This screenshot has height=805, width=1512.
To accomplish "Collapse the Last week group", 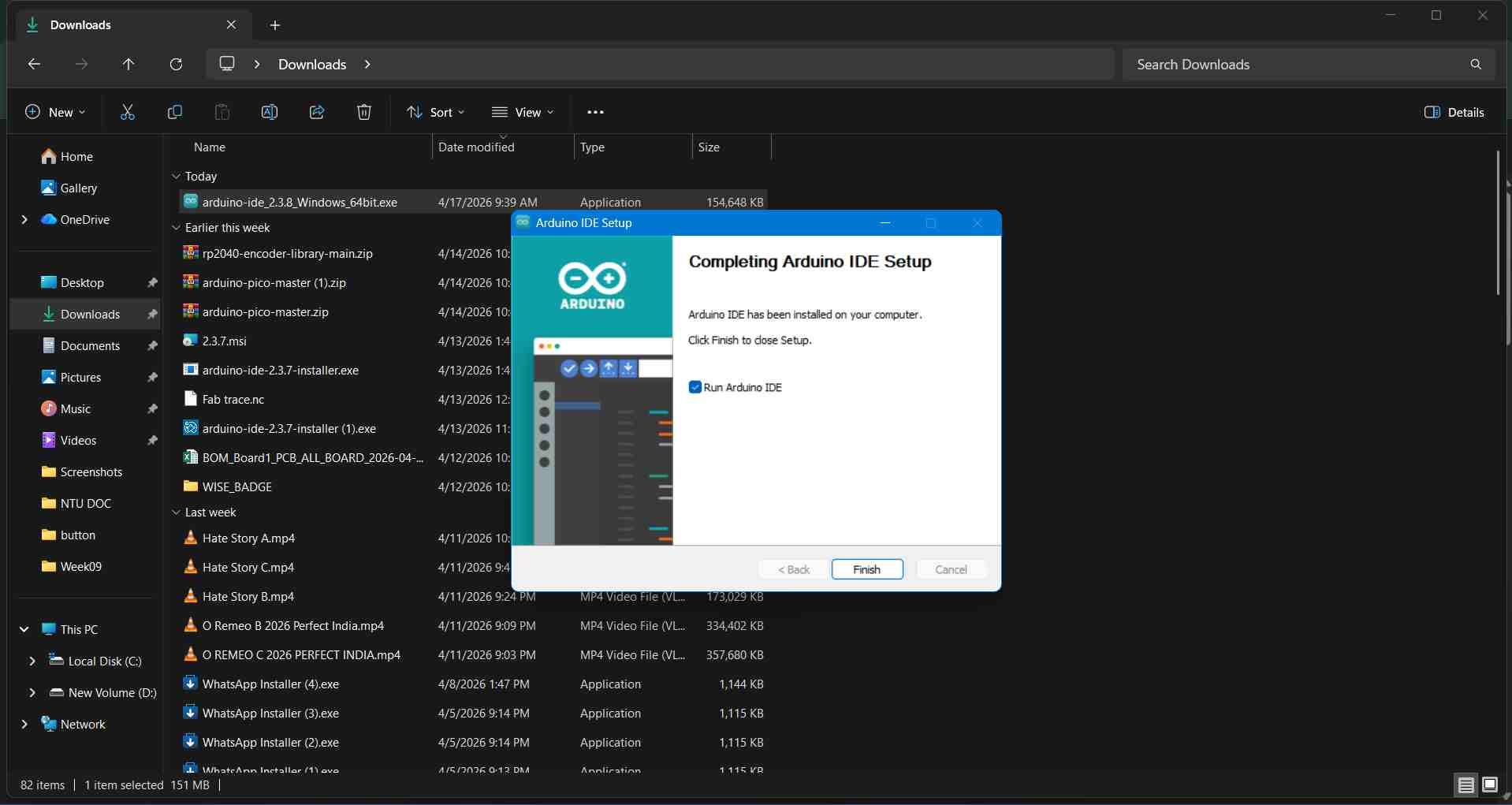I will point(177,512).
